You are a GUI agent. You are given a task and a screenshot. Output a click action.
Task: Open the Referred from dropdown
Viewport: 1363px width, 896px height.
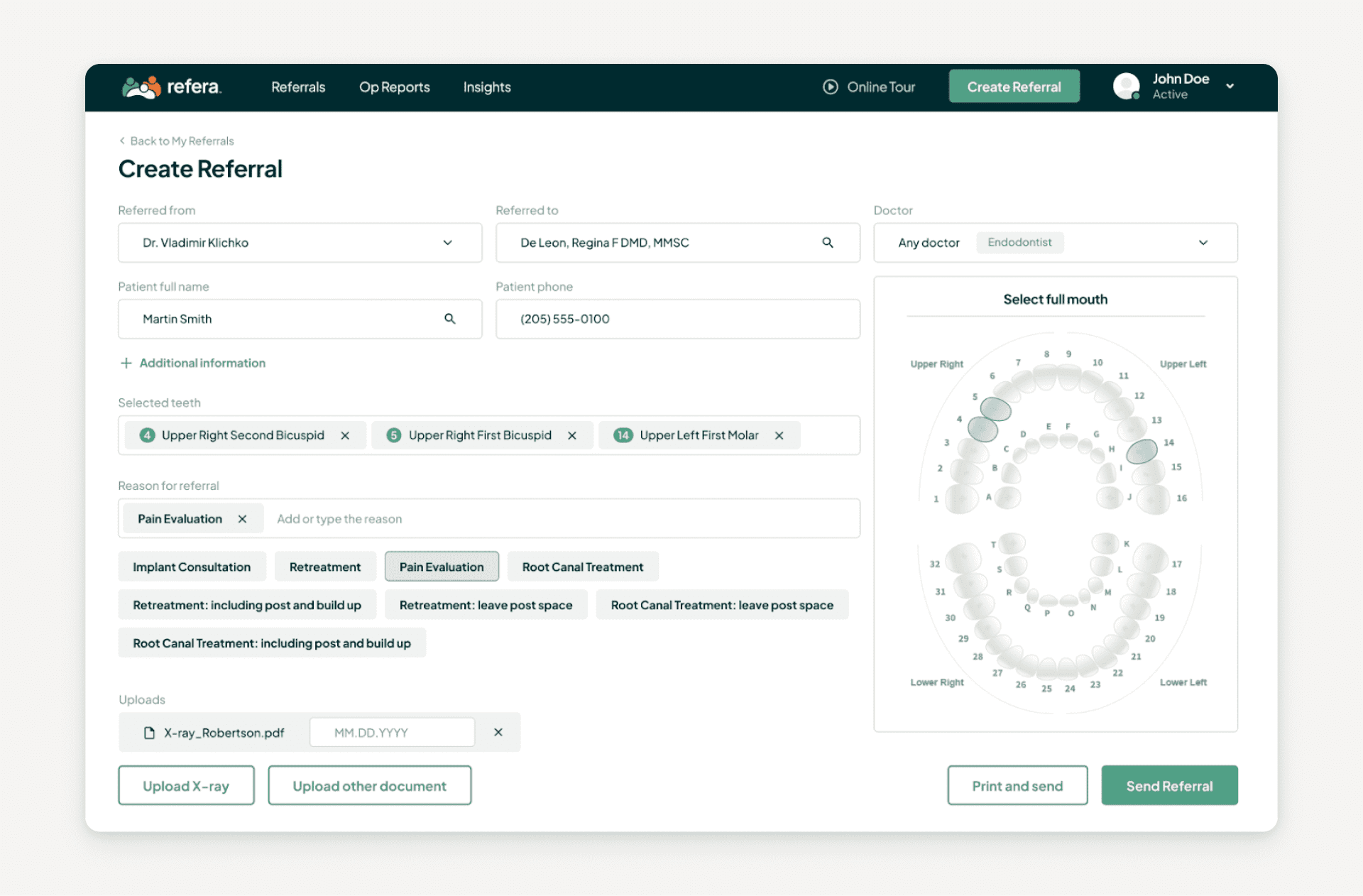(448, 242)
